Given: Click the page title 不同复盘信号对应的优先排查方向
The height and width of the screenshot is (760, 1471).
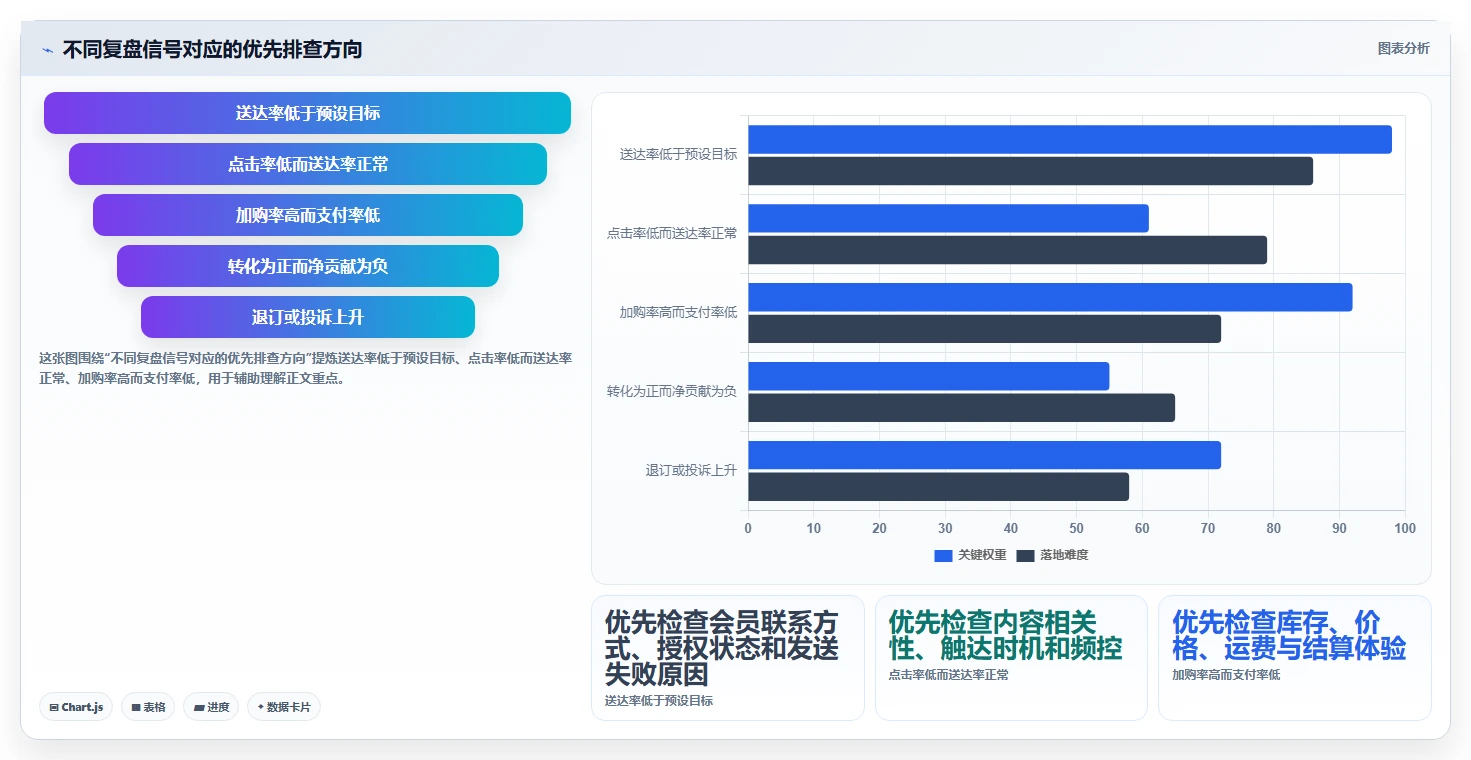Looking at the screenshot, I should click(x=212, y=49).
